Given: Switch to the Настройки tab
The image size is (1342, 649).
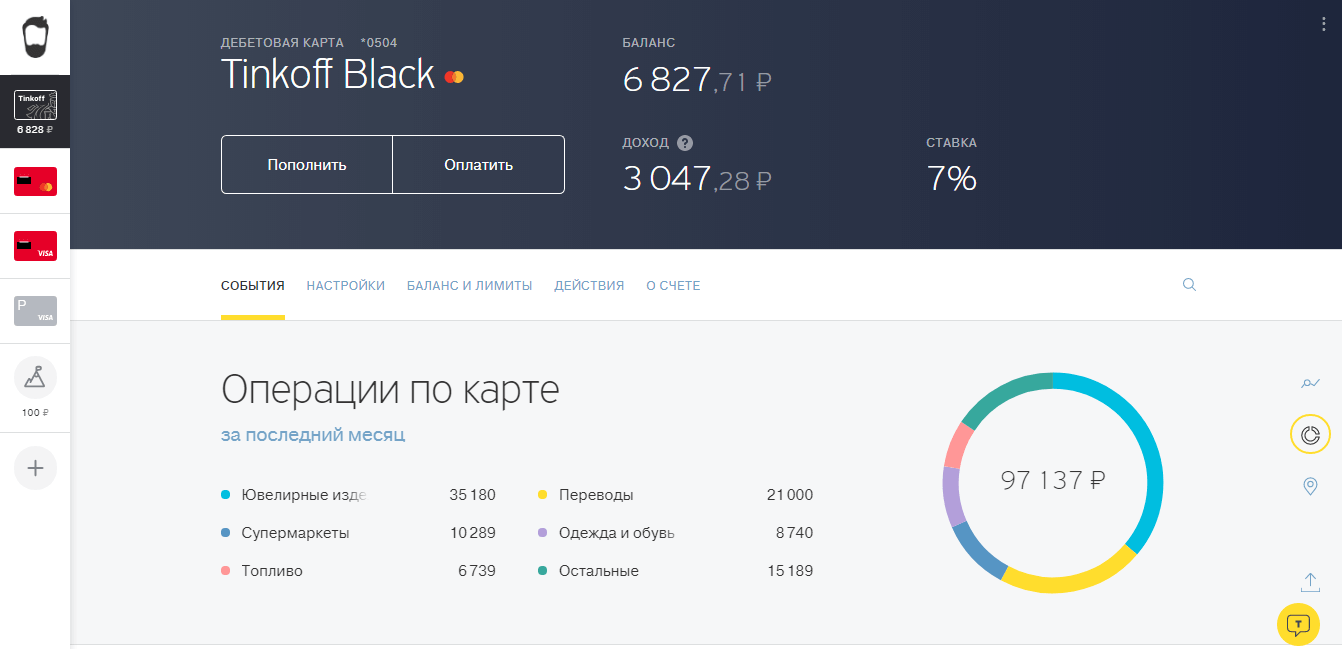Looking at the screenshot, I should [x=345, y=286].
